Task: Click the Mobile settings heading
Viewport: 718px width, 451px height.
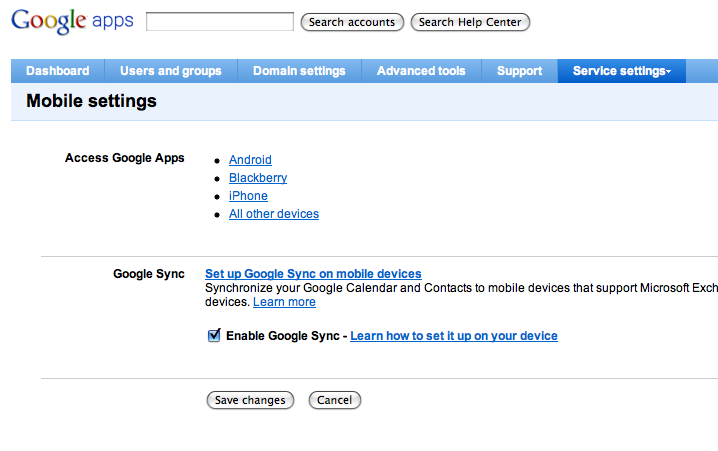Action: (x=92, y=101)
